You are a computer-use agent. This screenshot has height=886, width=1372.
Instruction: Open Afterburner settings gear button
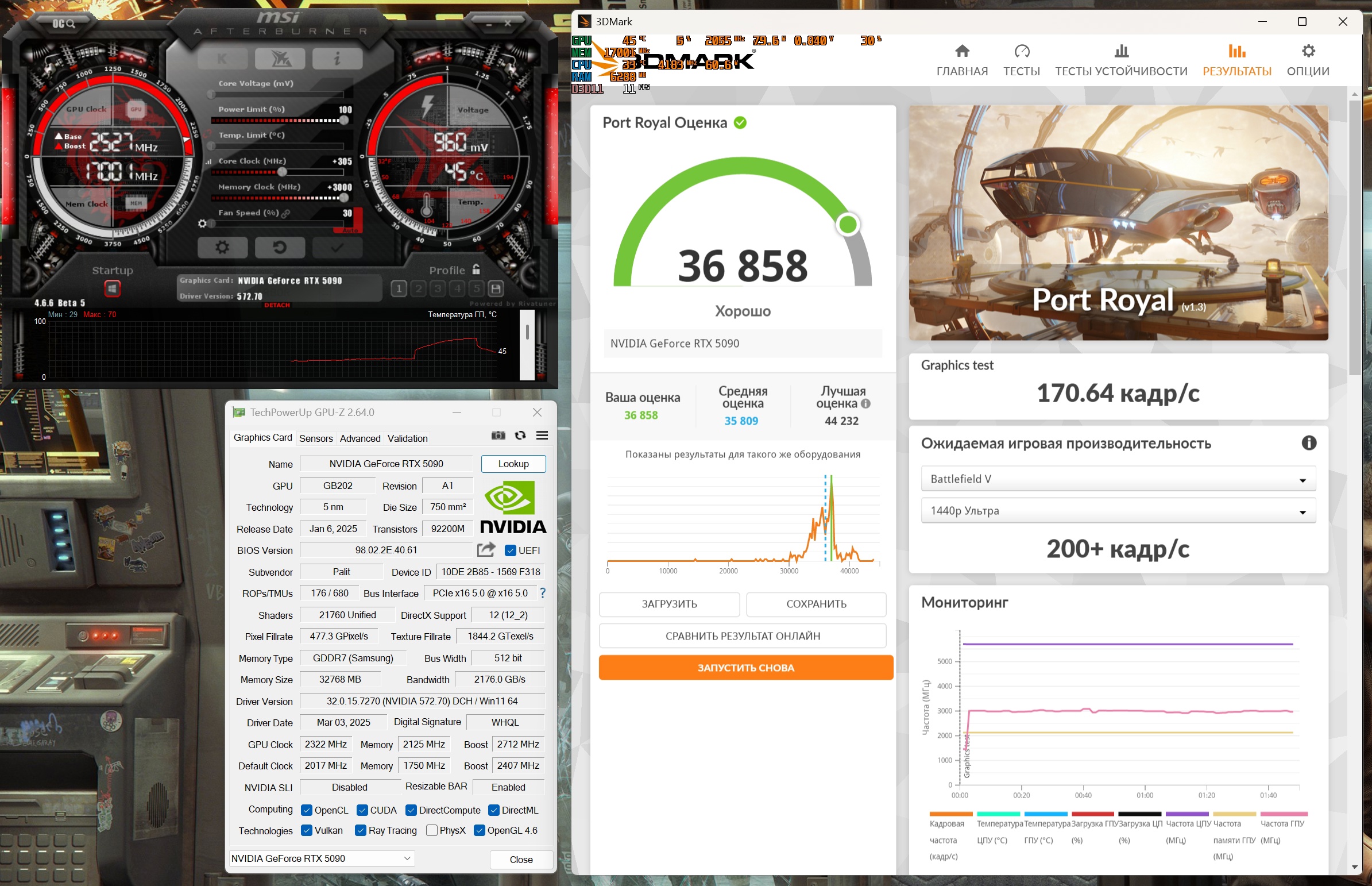222,248
